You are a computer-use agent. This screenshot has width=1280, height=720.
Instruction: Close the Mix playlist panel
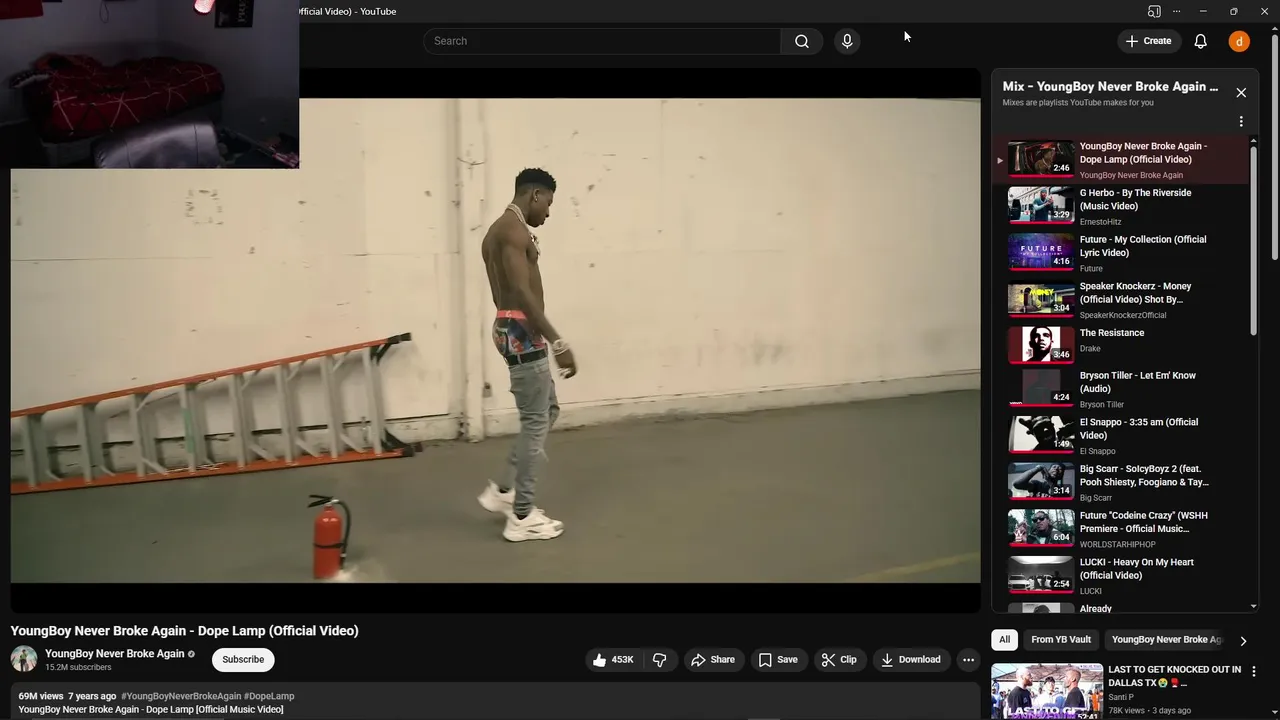click(x=1241, y=92)
